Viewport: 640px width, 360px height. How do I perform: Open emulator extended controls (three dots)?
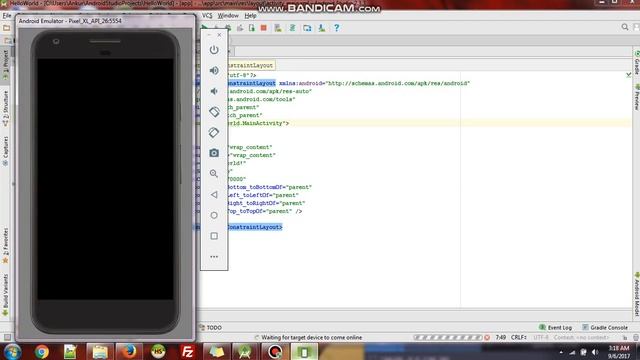214,257
